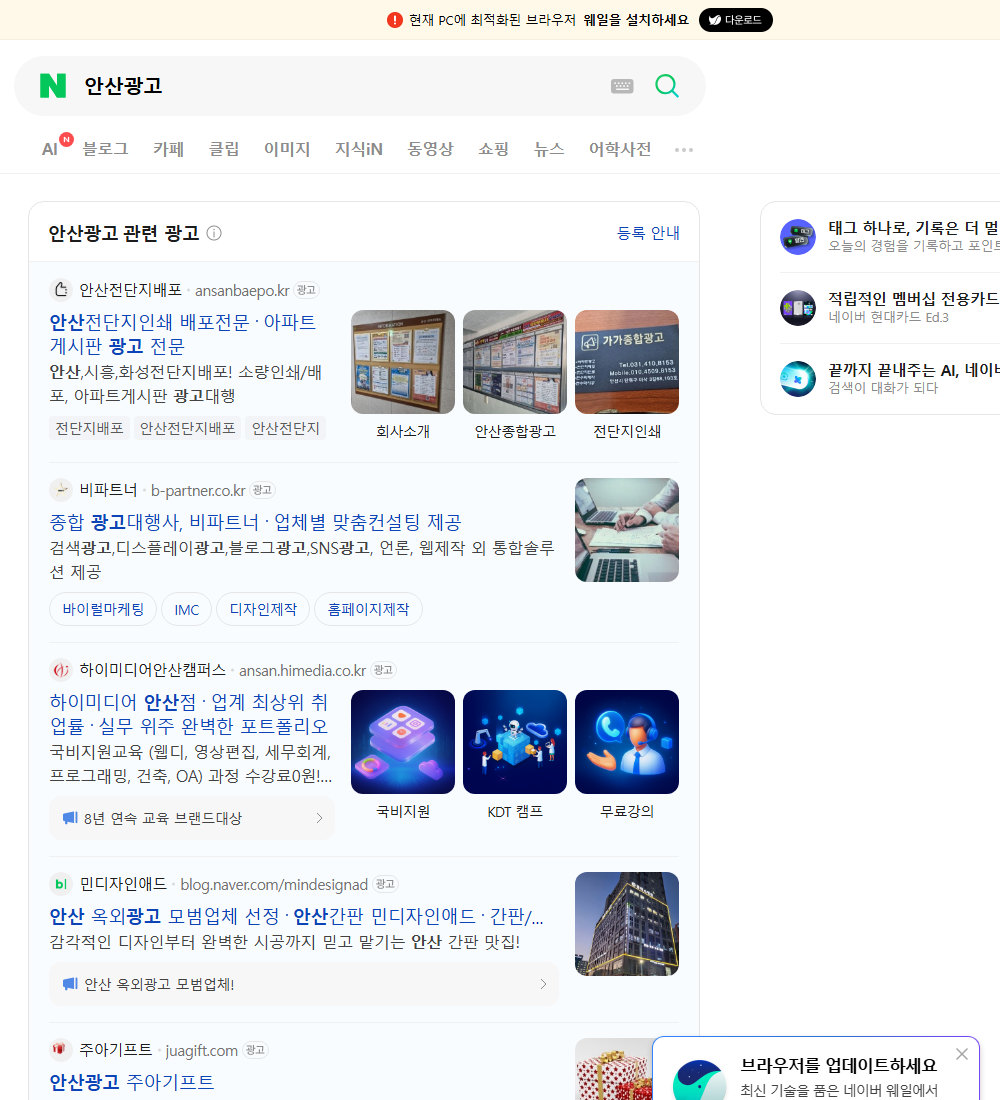The image size is (1000, 1100).
Task: Open the on-screen keyboard icon in search bar
Action: click(x=622, y=86)
